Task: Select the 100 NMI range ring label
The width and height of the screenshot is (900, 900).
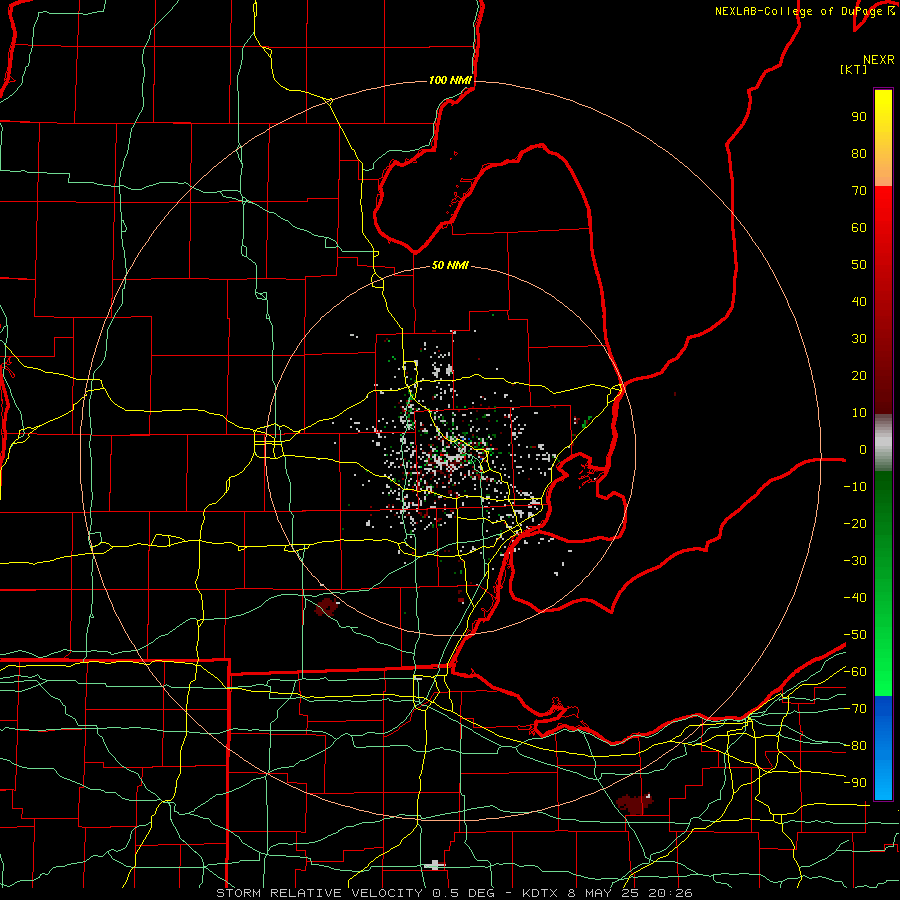Action: [x=450, y=80]
